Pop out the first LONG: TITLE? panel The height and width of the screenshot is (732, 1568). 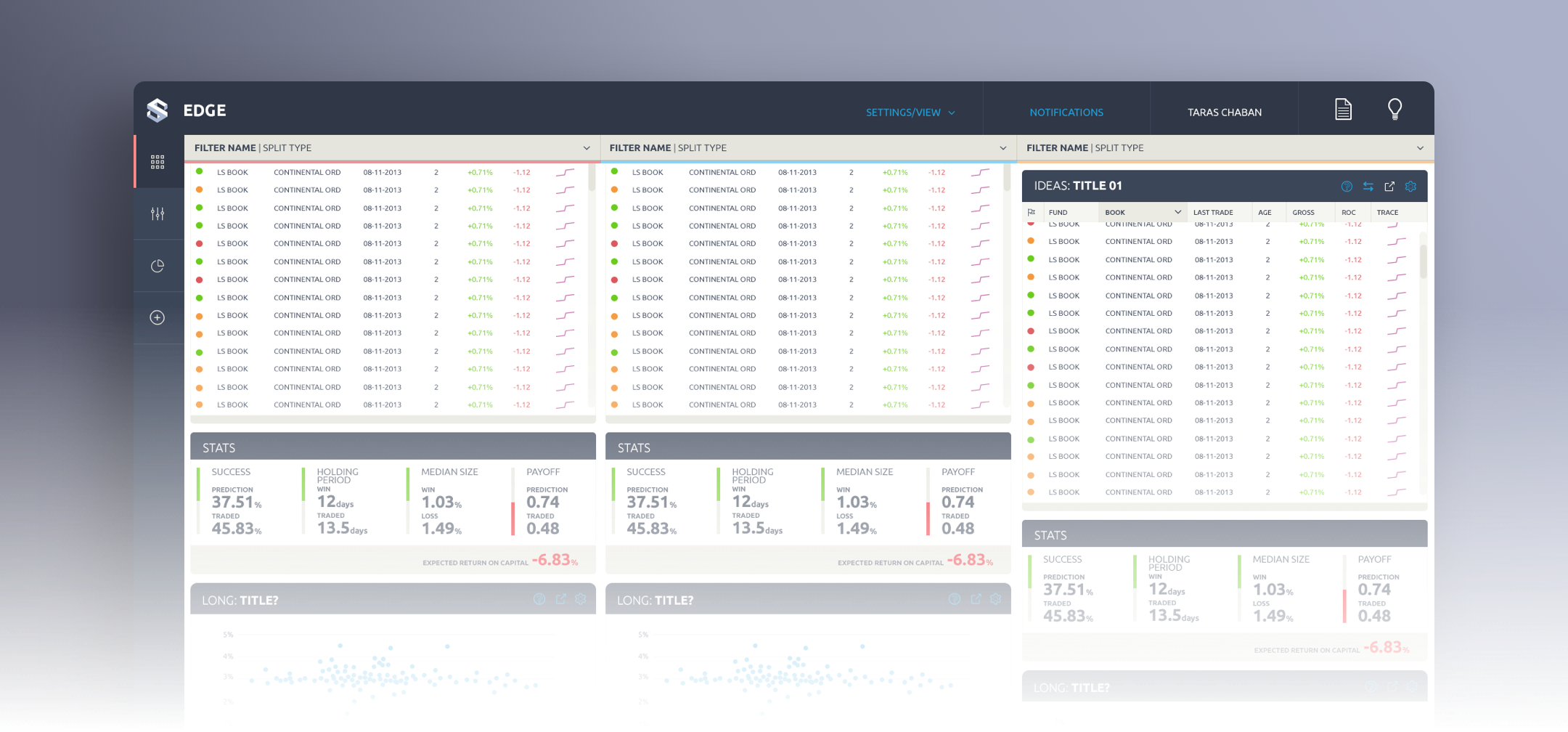tap(560, 599)
